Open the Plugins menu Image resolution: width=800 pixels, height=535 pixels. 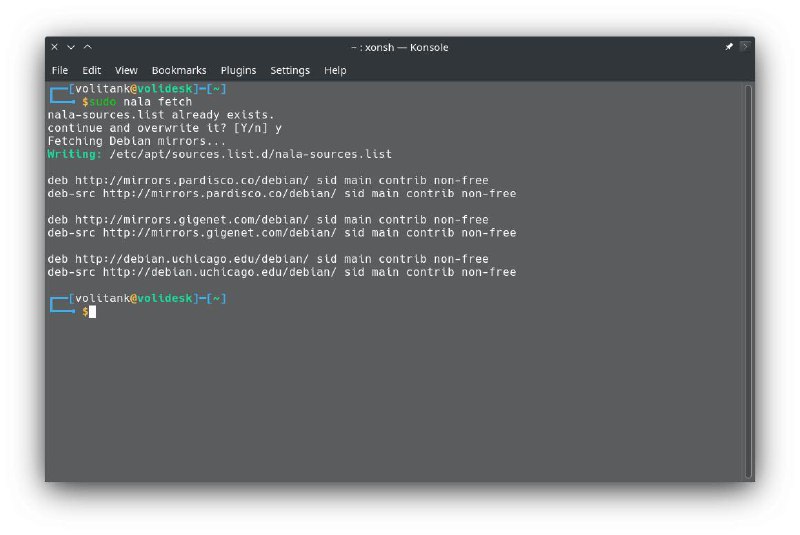[x=238, y=70]
